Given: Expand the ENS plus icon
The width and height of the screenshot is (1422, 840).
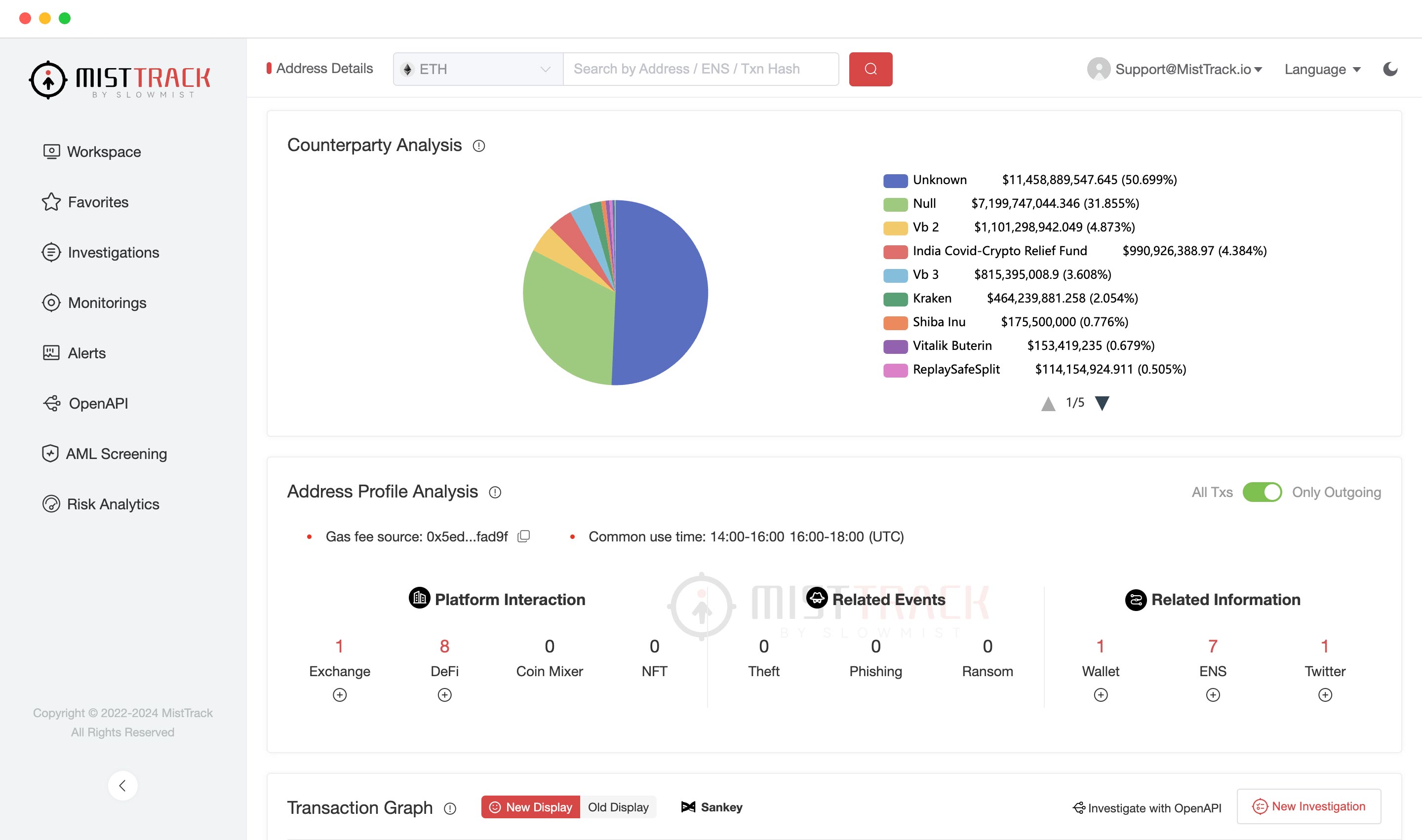Looking at the screenshot, I should pyautogui.click(x=1213, y=694).
